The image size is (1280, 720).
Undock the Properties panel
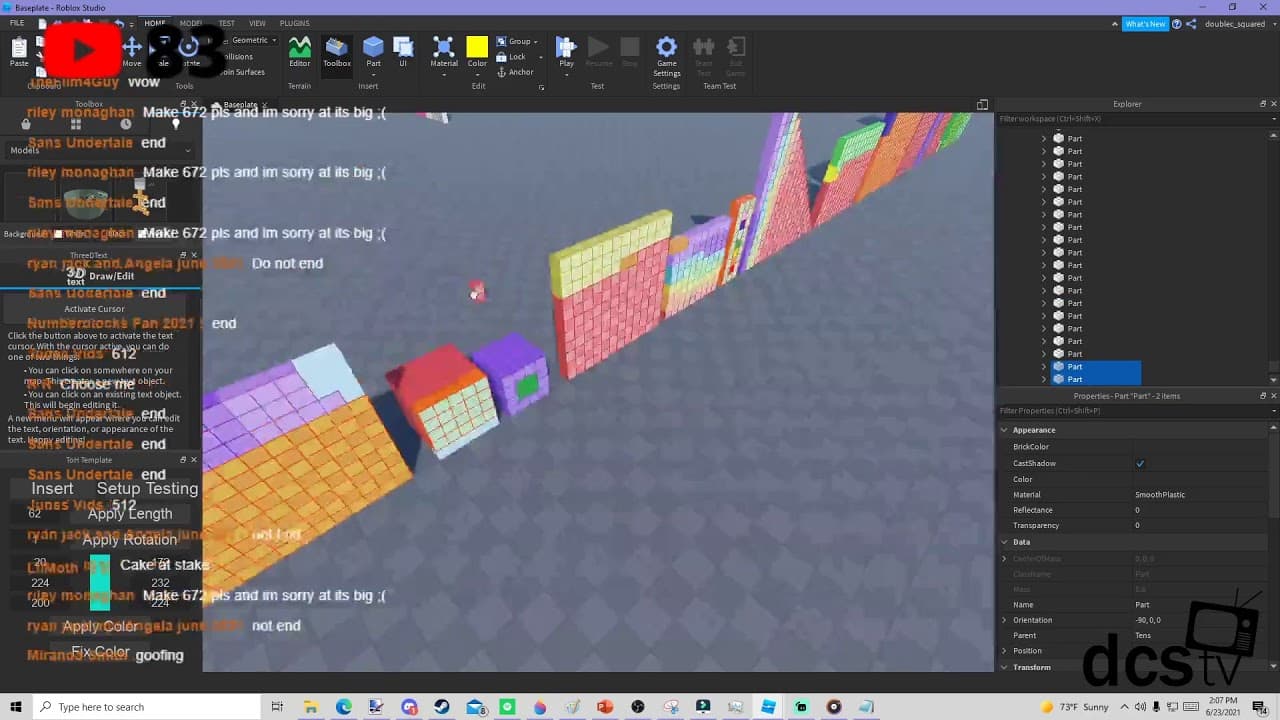(x=1262, y=396)
